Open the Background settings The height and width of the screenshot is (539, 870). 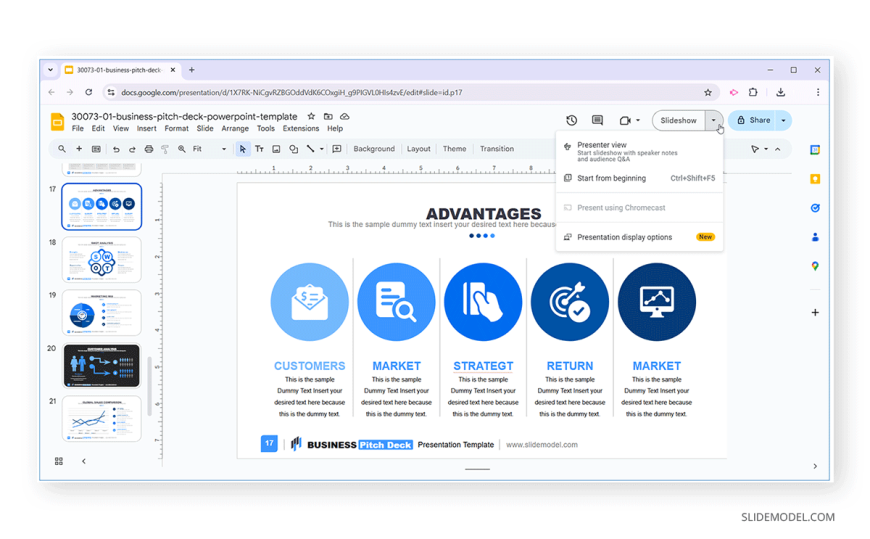(374, 149)
